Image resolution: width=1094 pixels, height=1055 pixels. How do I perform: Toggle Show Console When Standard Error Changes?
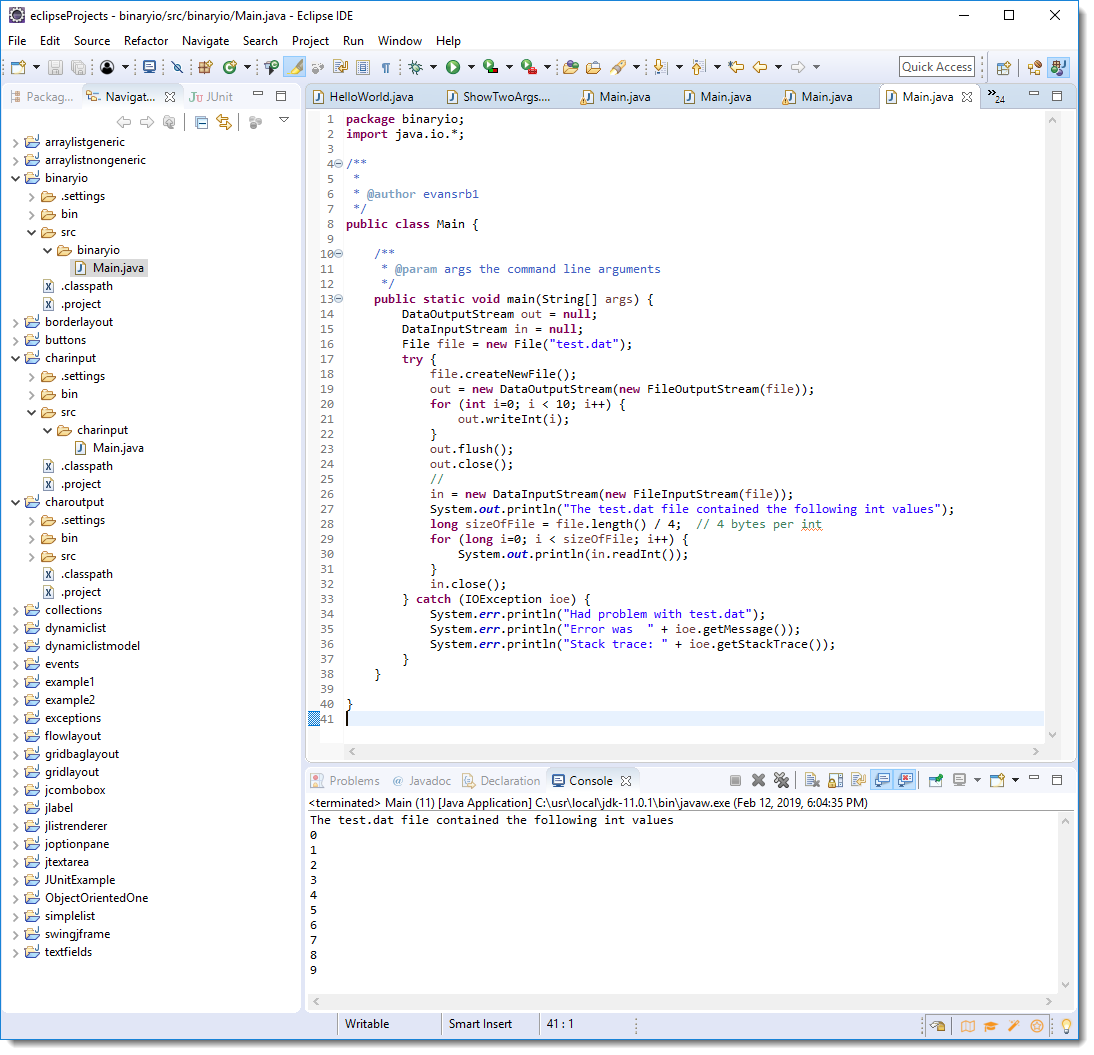click(906, 780)
